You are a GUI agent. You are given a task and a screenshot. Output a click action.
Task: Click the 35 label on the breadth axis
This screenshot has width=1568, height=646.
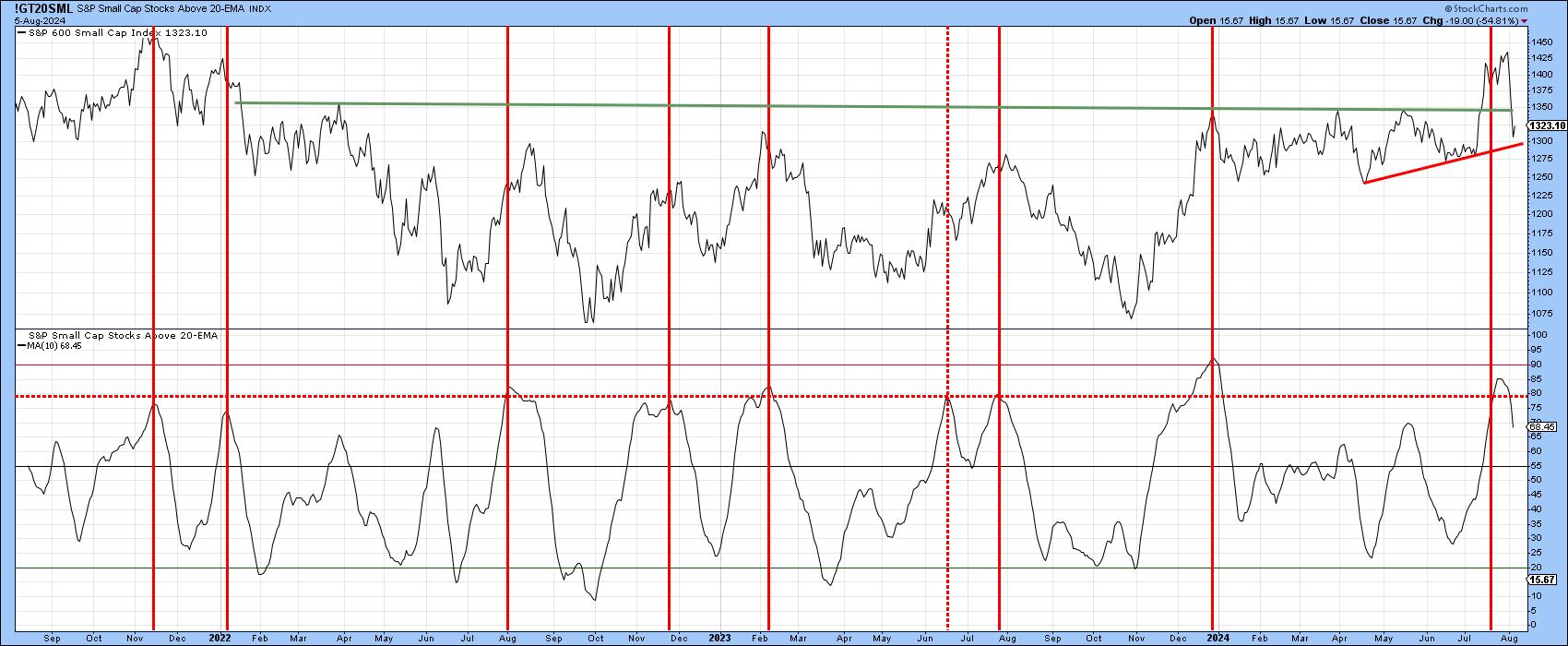click(1537, 523)
